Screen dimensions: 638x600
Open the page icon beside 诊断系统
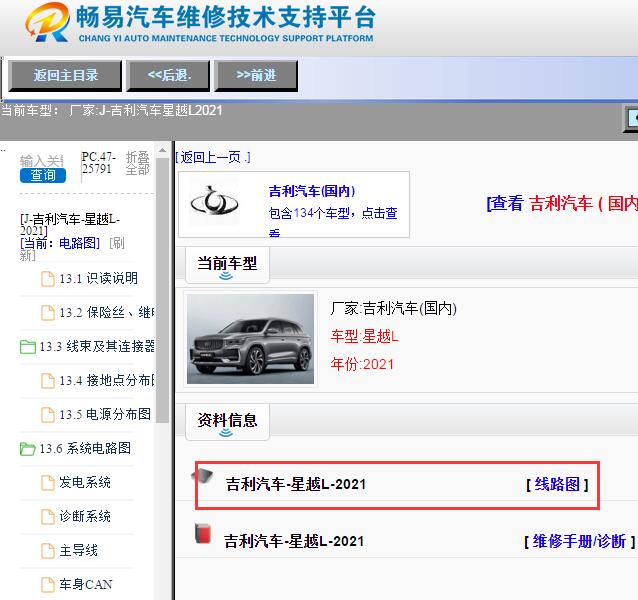(x=48, y=517)
